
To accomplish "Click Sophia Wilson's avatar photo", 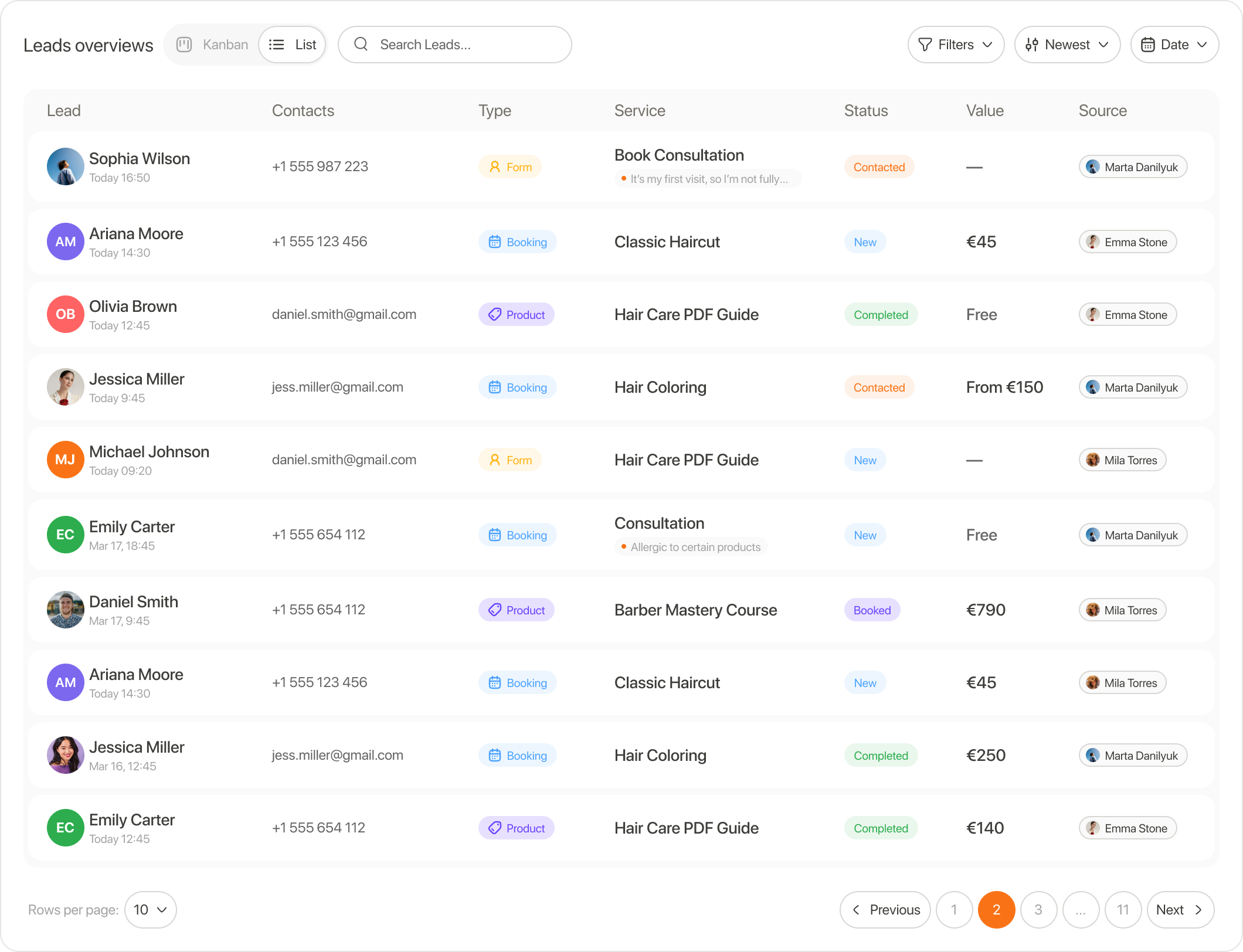I will click(x=66, y=166).
